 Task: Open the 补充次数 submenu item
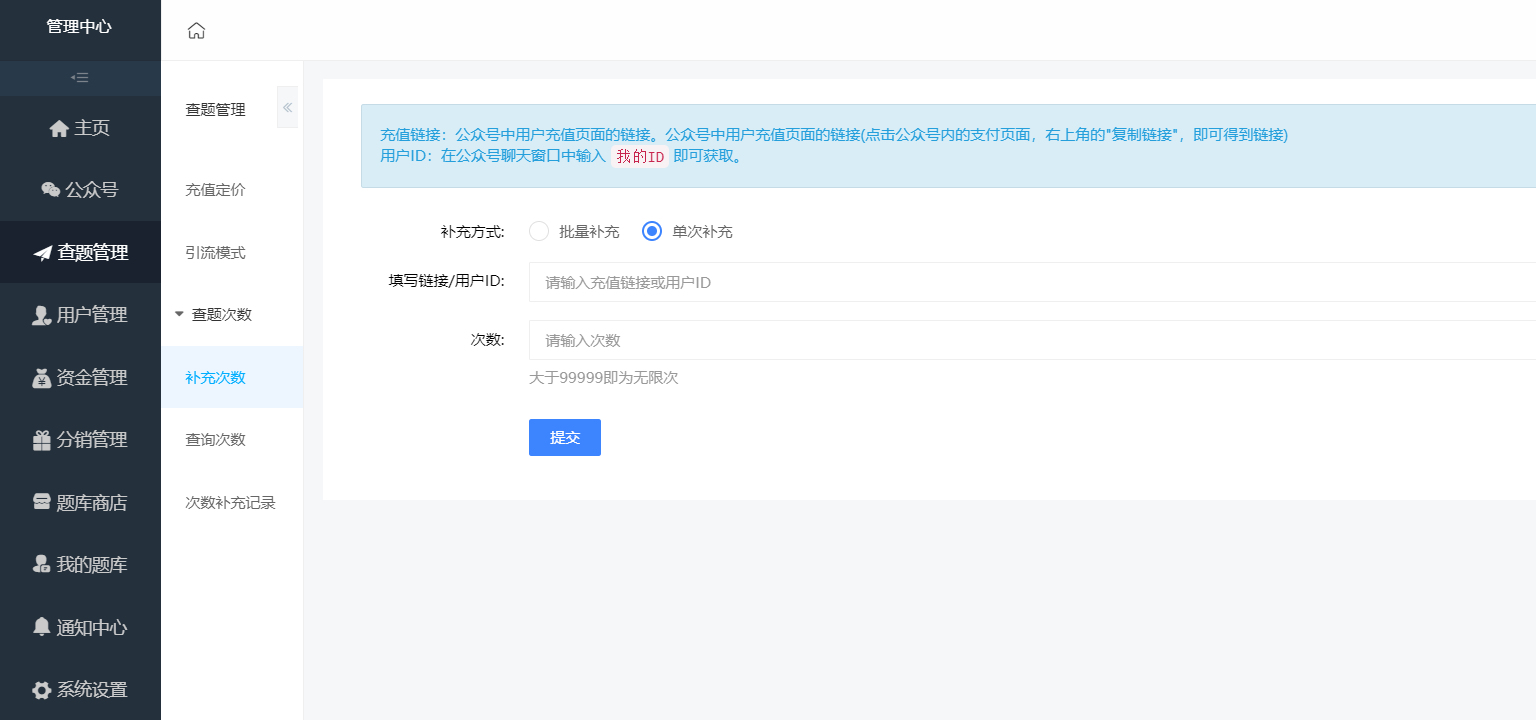pos(232,377)
